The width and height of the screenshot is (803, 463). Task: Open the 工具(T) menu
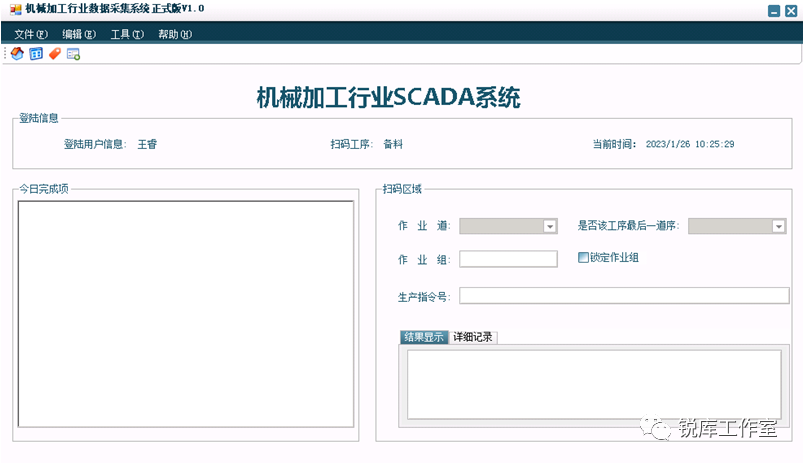click(127, 34)
